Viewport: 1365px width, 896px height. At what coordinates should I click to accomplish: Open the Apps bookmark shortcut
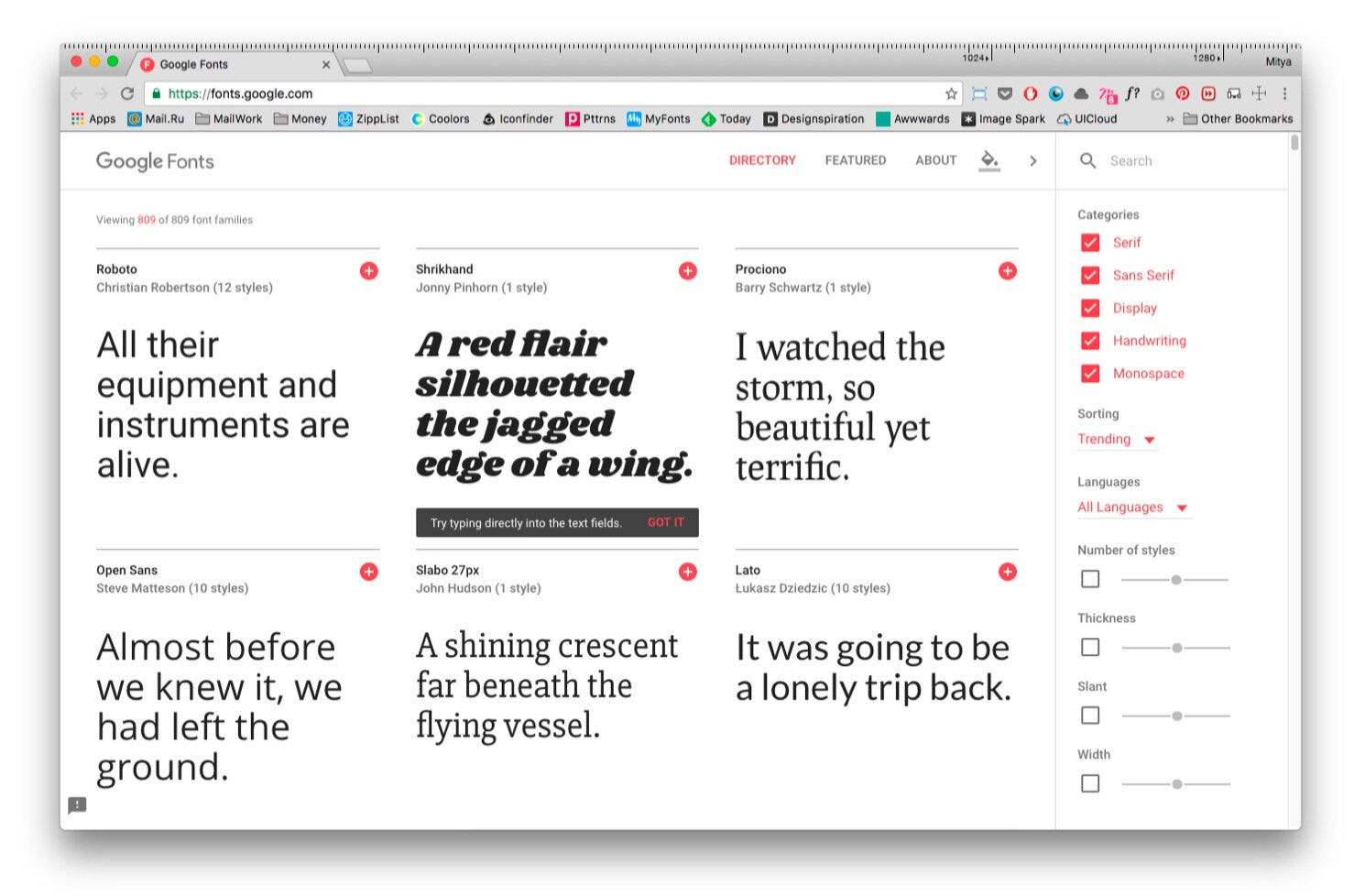pos(93,119)
